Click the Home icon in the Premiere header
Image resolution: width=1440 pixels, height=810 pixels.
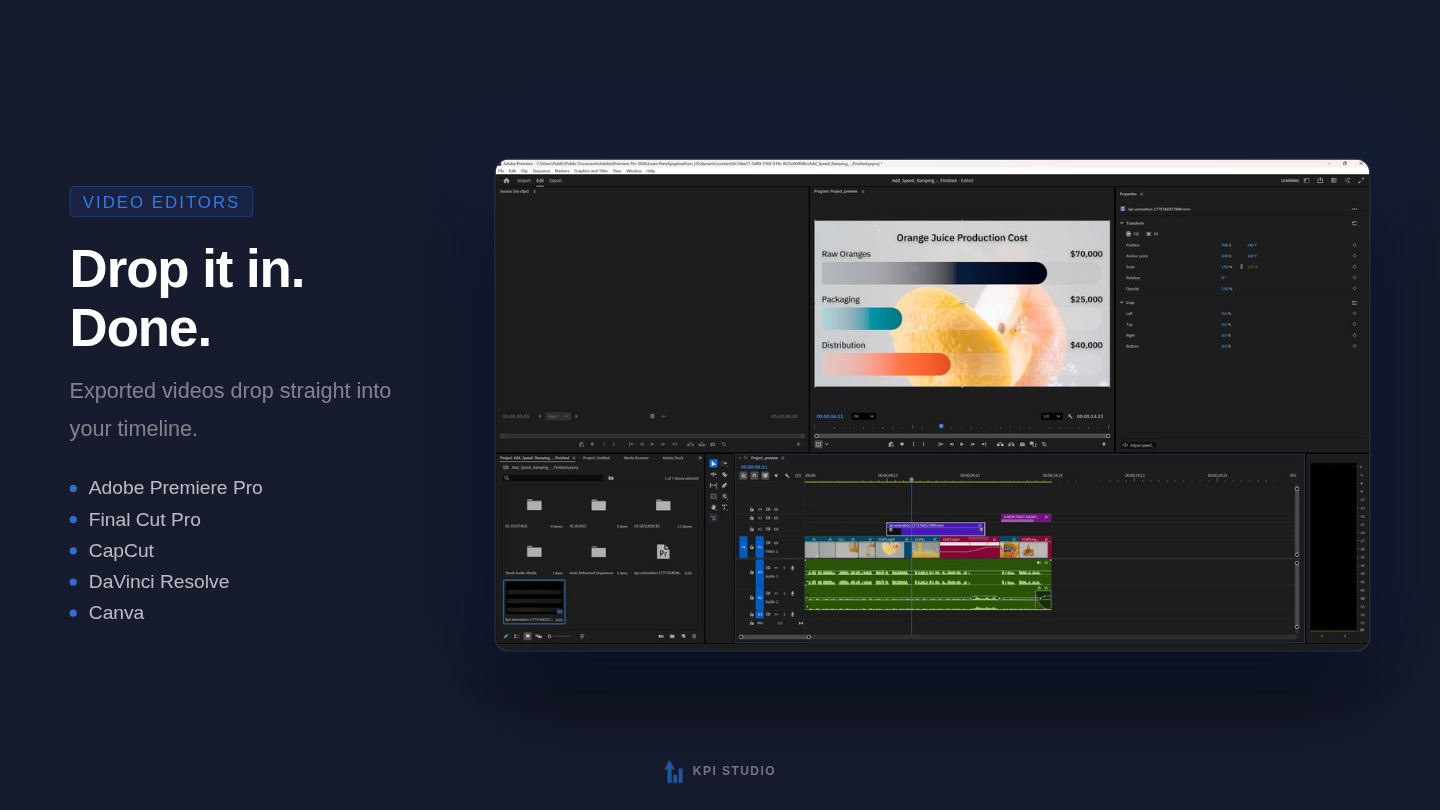pos(507,181)
